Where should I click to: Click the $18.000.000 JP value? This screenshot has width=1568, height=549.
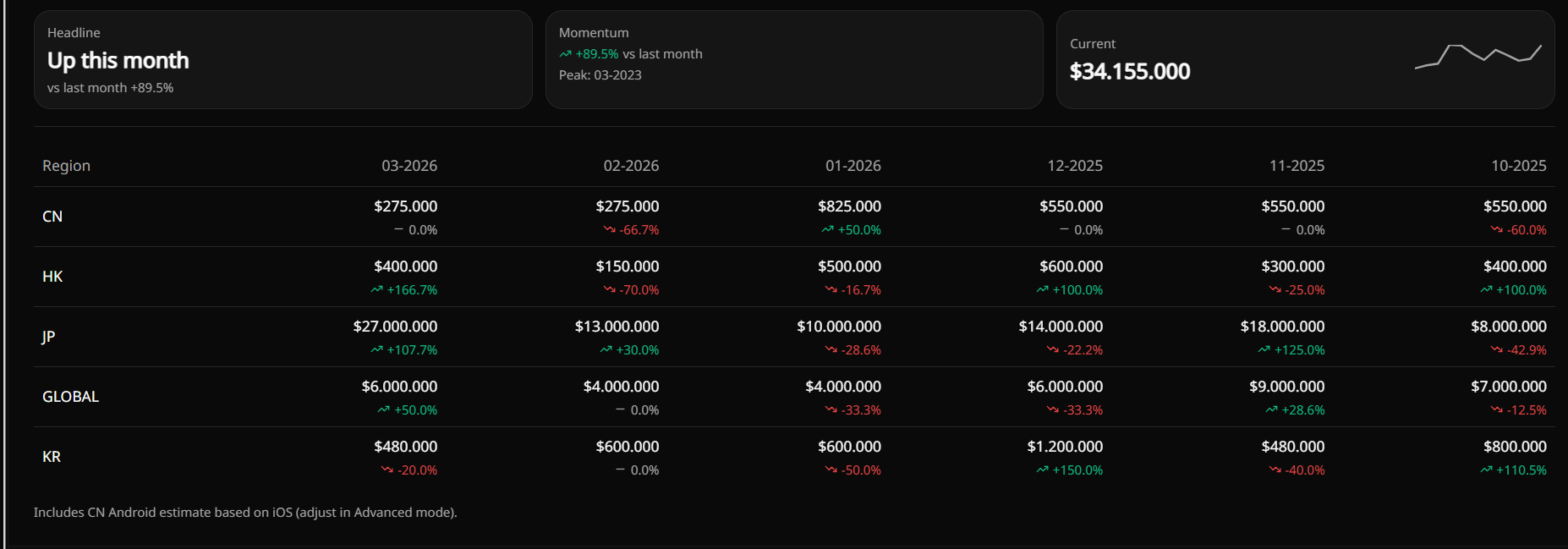click(1283, 327)
